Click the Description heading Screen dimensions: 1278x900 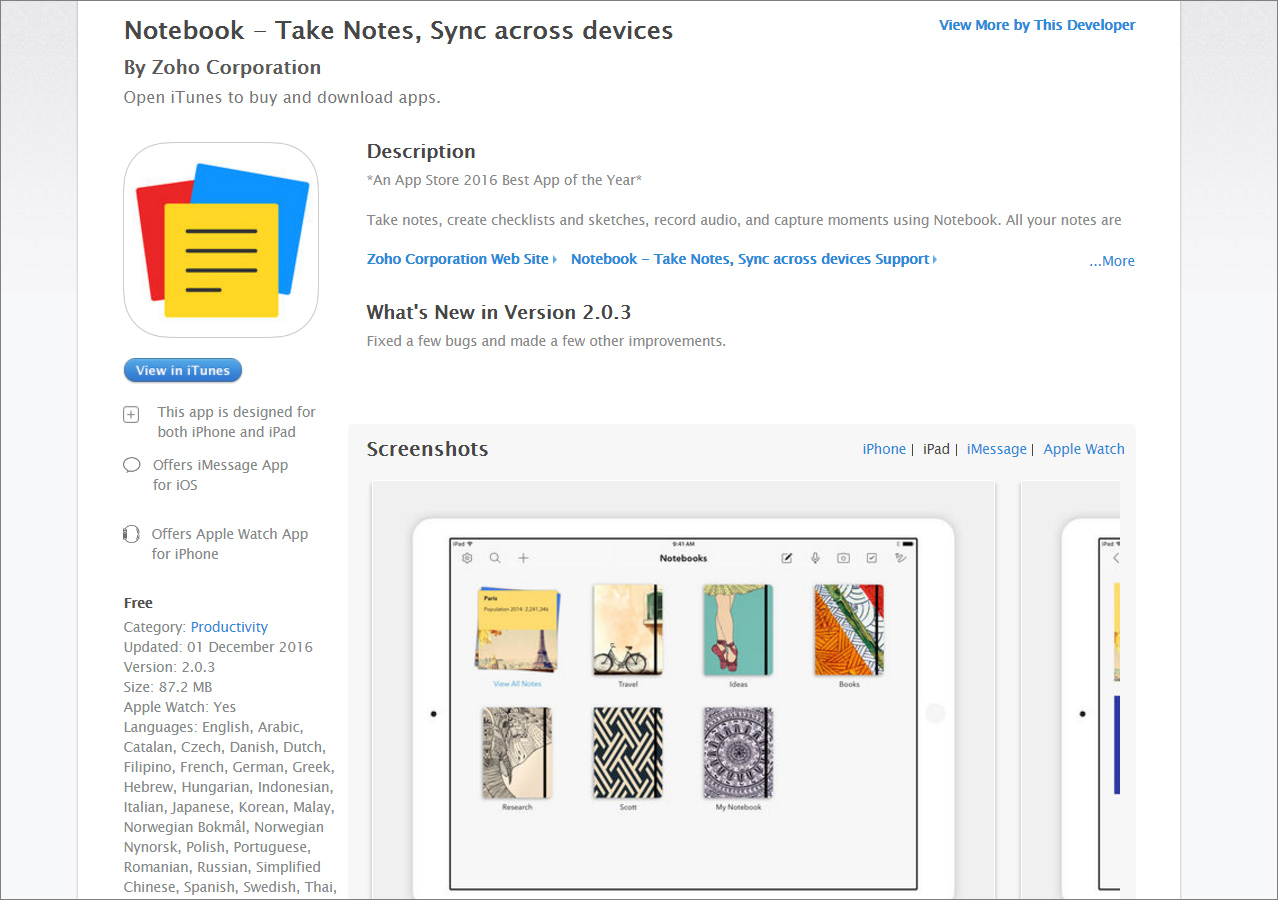coord(421,152)
